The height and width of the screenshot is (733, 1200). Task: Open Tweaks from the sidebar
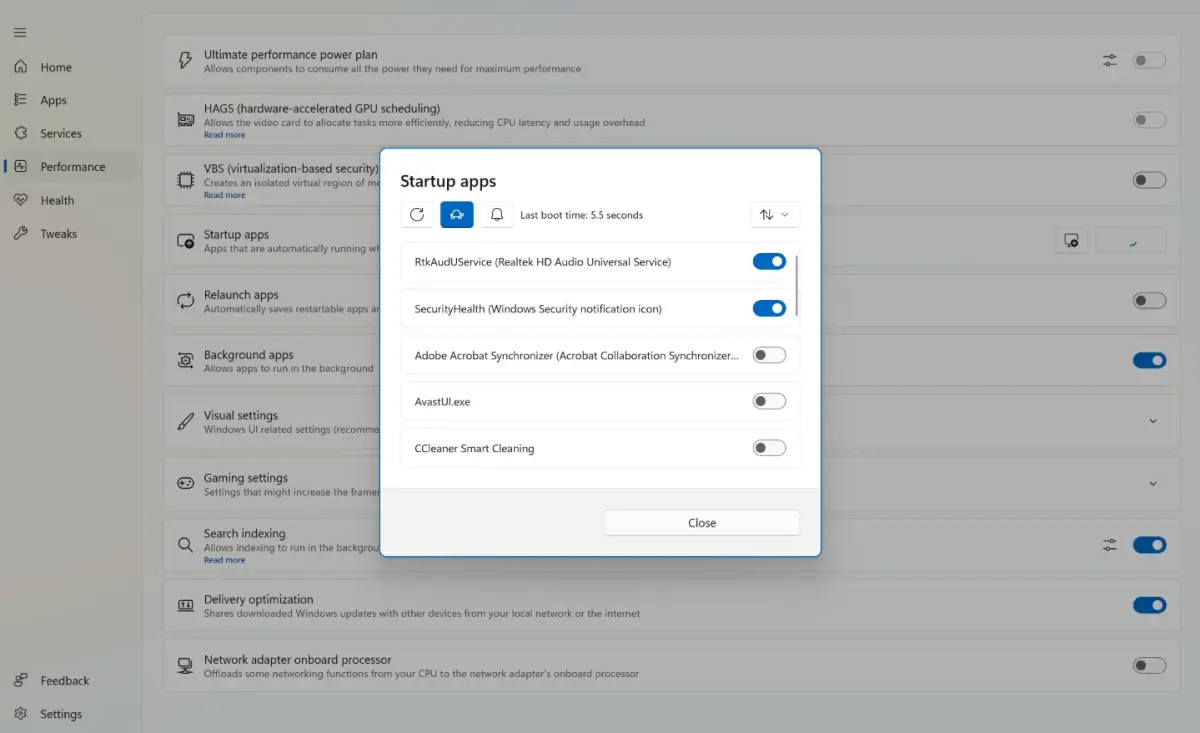point(70,234)
